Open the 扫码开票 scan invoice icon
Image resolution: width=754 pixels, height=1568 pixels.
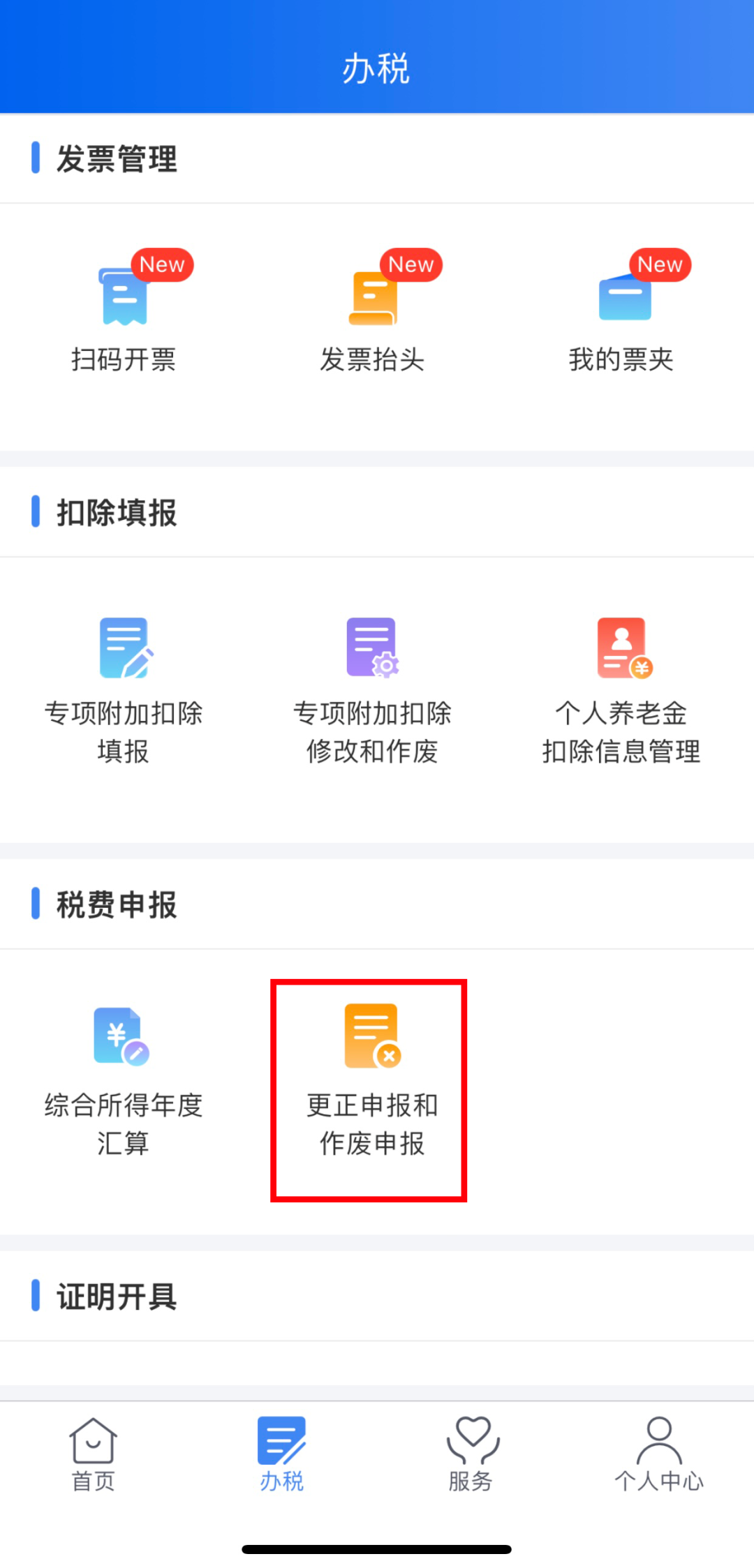[124, 297]
